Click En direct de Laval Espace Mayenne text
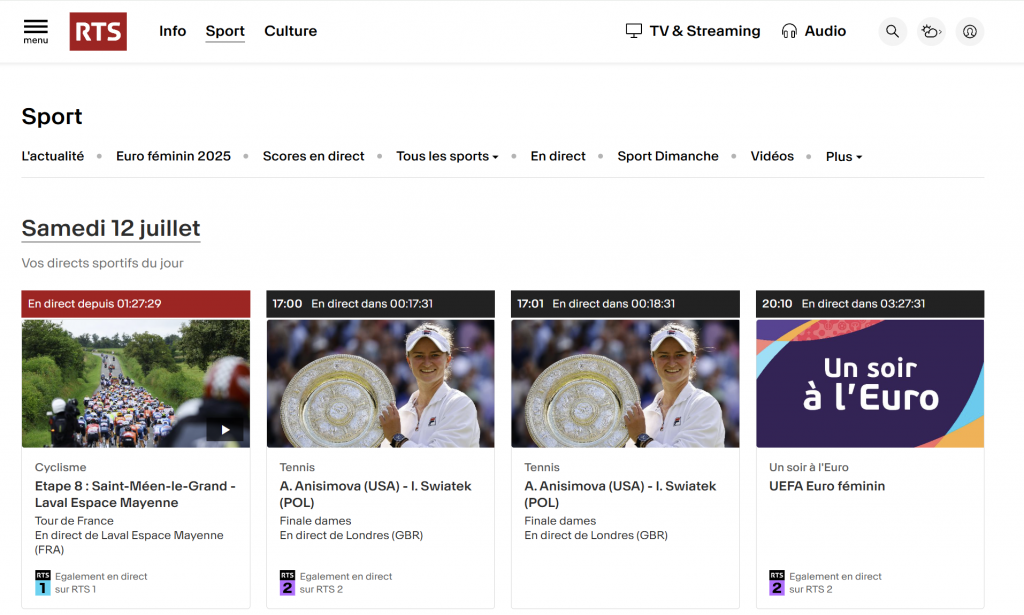This screenshot has height=615, width=1024. coord(129,543)
